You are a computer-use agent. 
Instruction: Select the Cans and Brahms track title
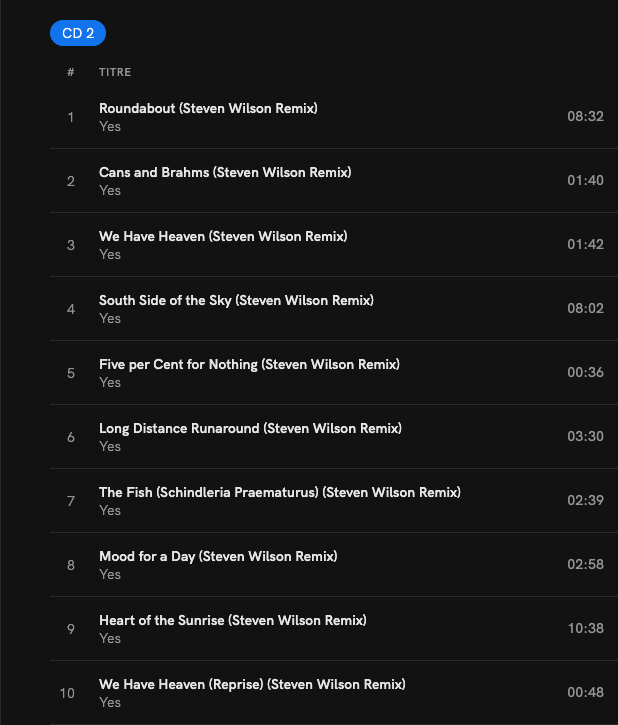[x=225, y=172]
